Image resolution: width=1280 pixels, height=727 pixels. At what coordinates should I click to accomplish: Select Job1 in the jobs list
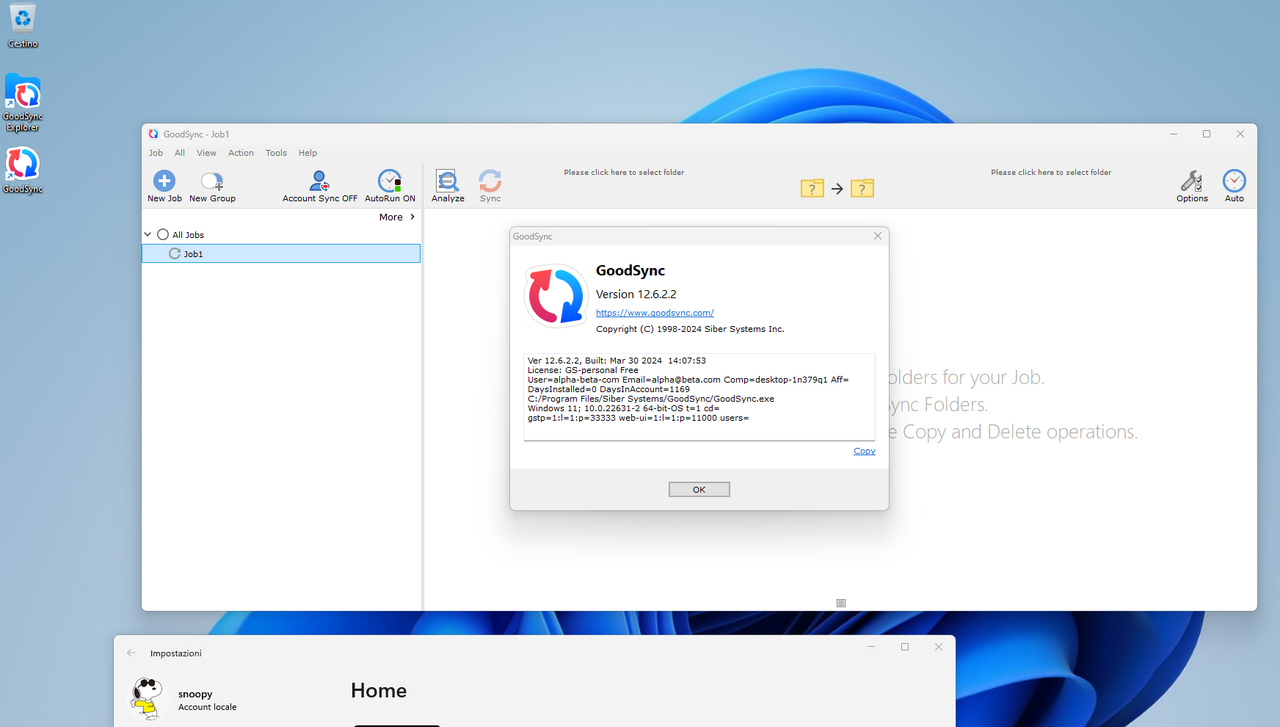pos(281,254)
